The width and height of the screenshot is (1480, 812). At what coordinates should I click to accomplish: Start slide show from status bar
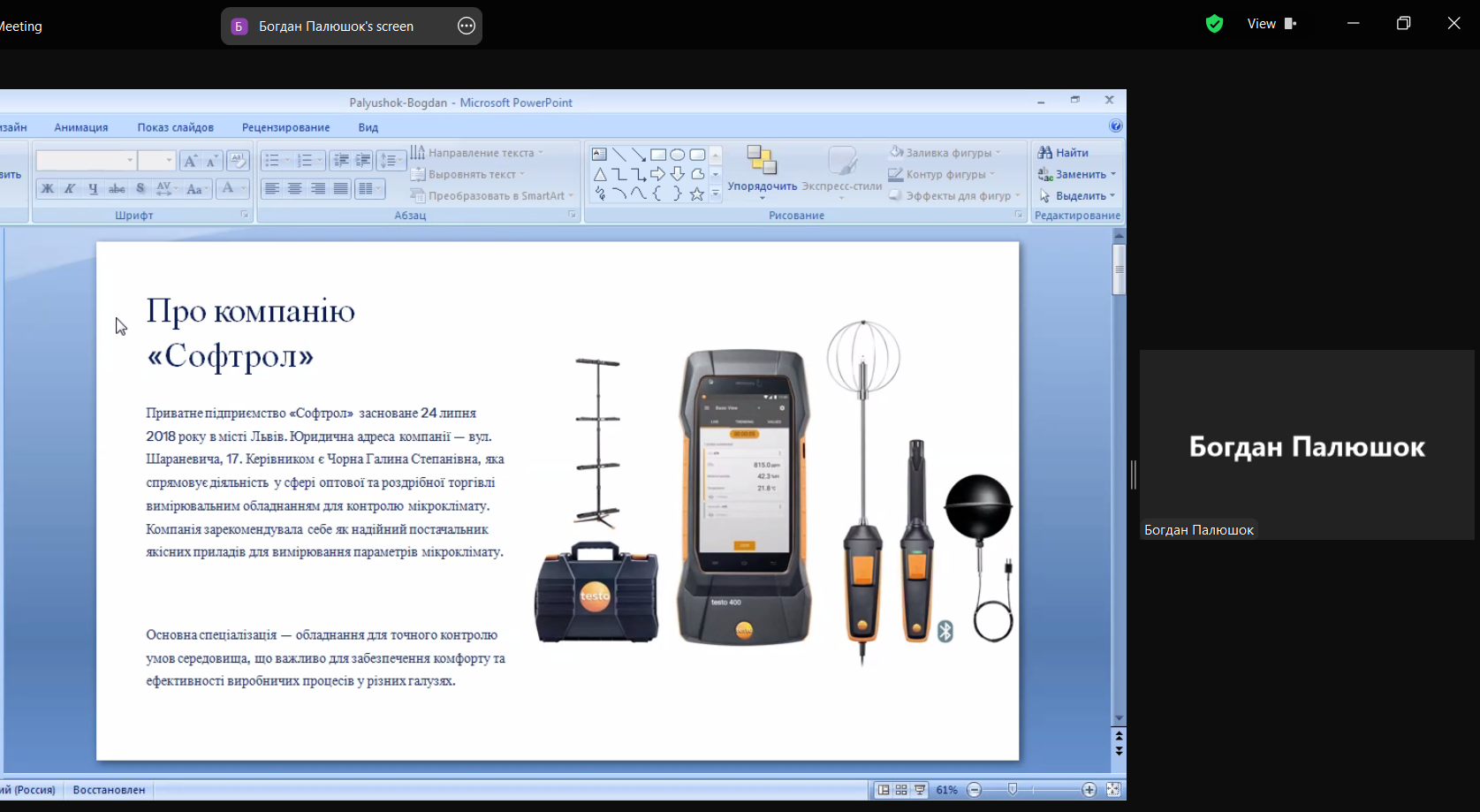point(920,790)
